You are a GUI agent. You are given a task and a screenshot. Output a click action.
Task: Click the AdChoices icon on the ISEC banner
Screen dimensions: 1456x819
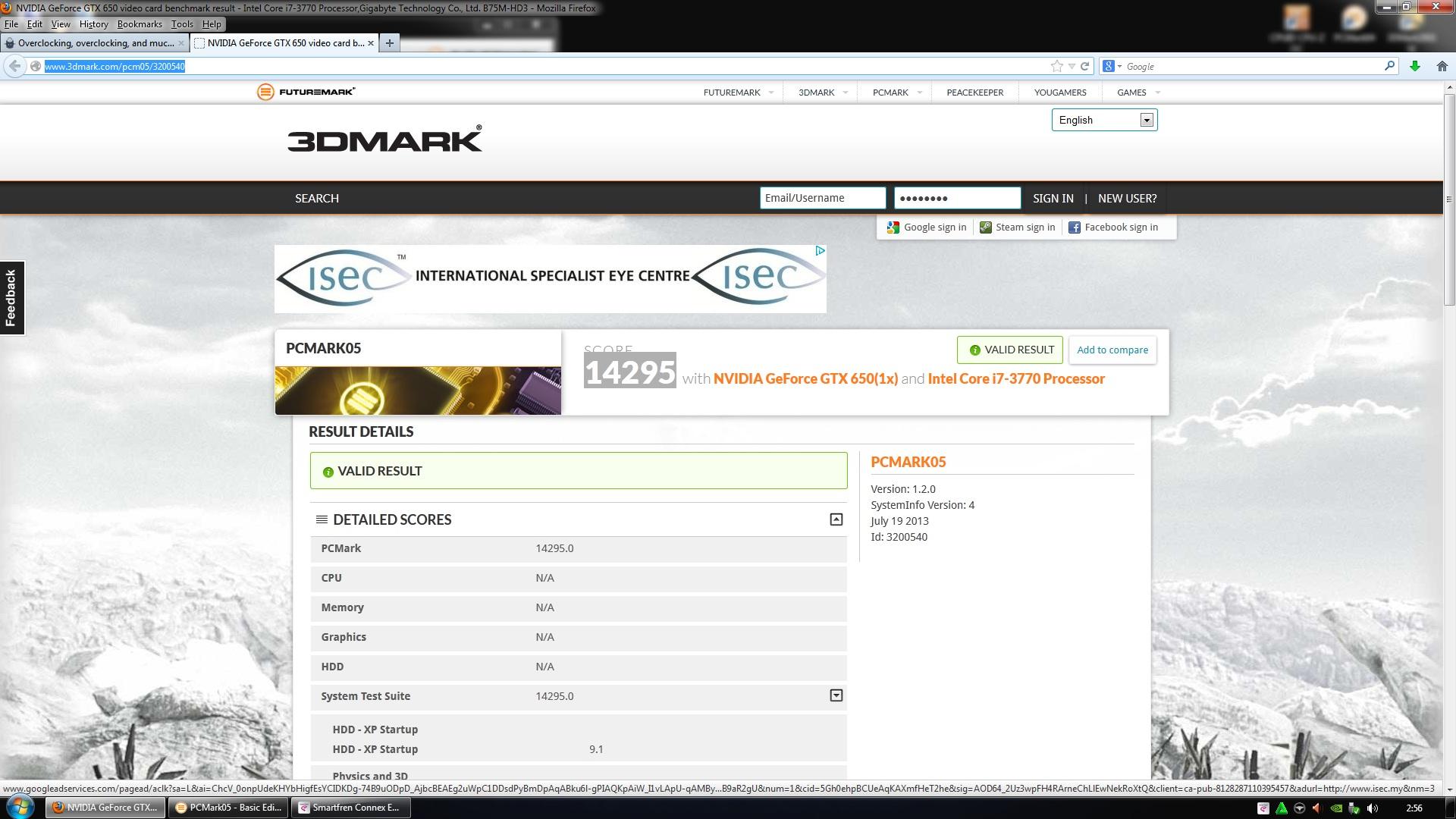[x=820, y=250]
